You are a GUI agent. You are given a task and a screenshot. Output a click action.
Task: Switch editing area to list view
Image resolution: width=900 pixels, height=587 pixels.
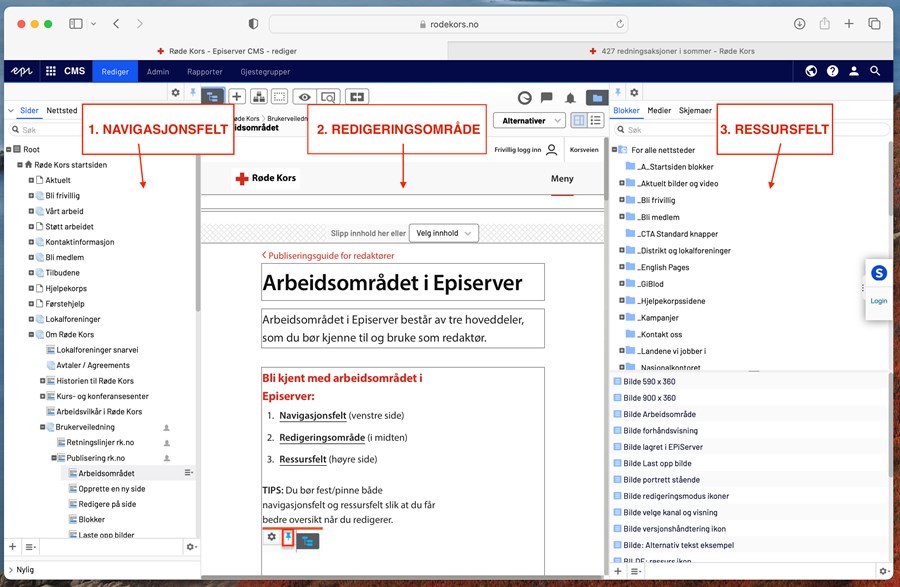pyautogui.click(x=593, y=120)
